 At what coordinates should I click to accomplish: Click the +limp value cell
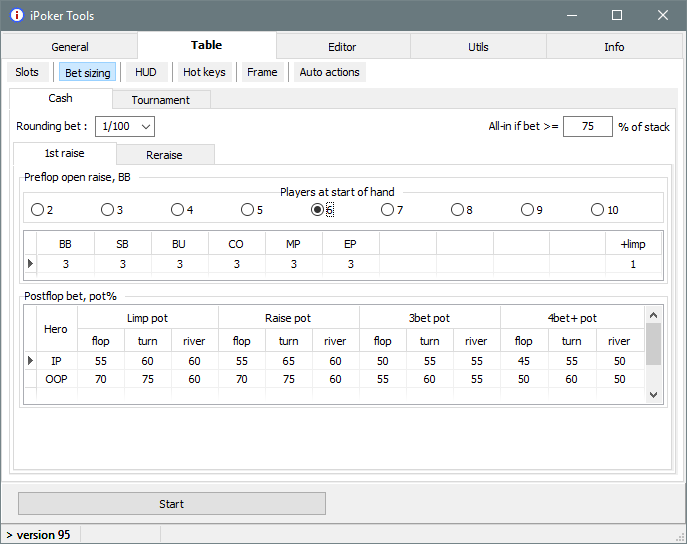point(632,264)
